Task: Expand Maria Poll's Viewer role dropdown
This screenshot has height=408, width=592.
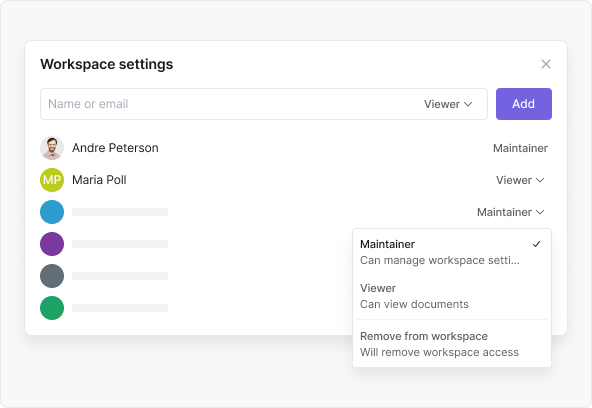Action: tap(520, 180)
